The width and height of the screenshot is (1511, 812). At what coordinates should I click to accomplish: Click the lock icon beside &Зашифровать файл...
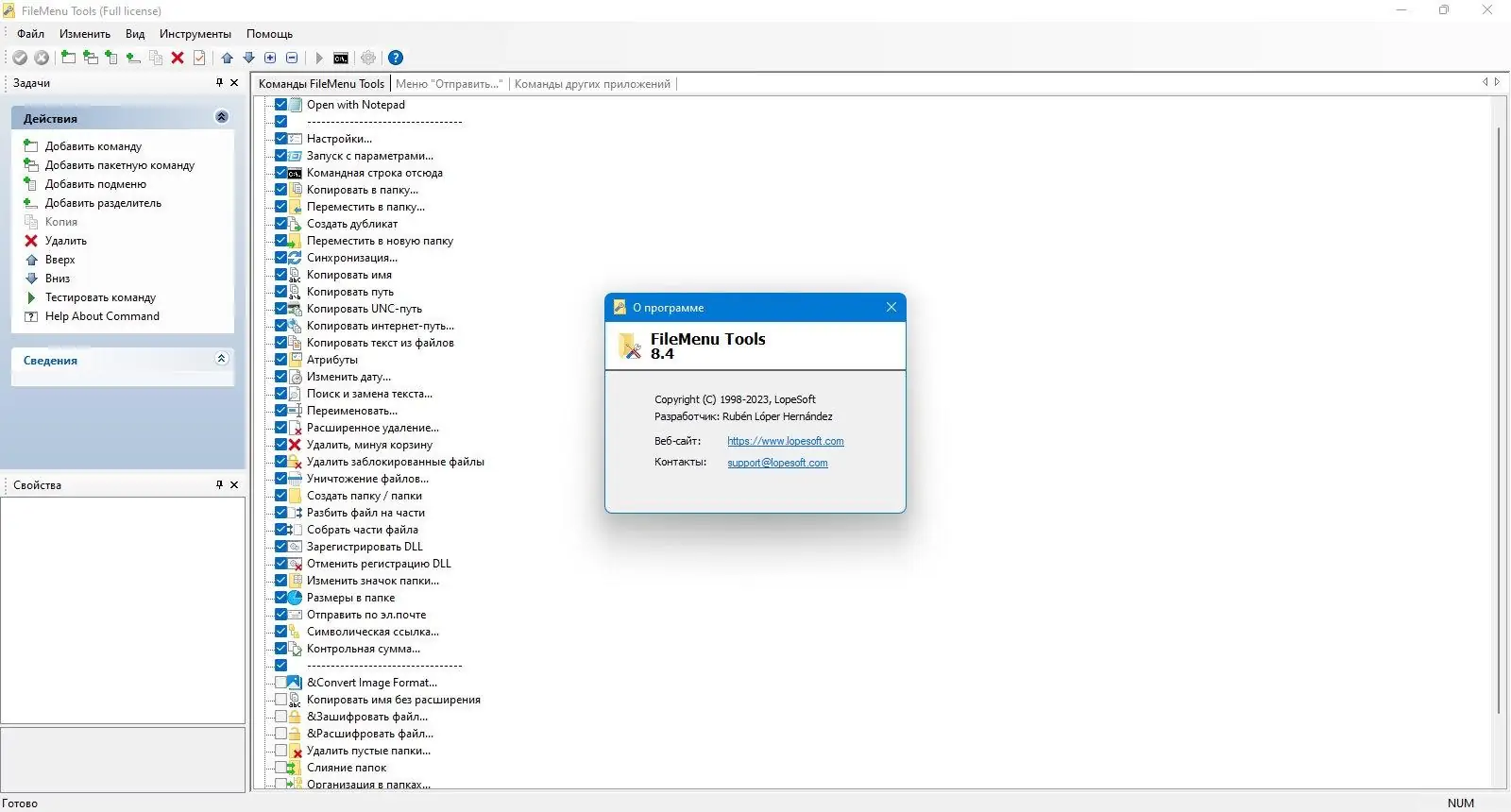pyautogui.click(x=295, y=717)
